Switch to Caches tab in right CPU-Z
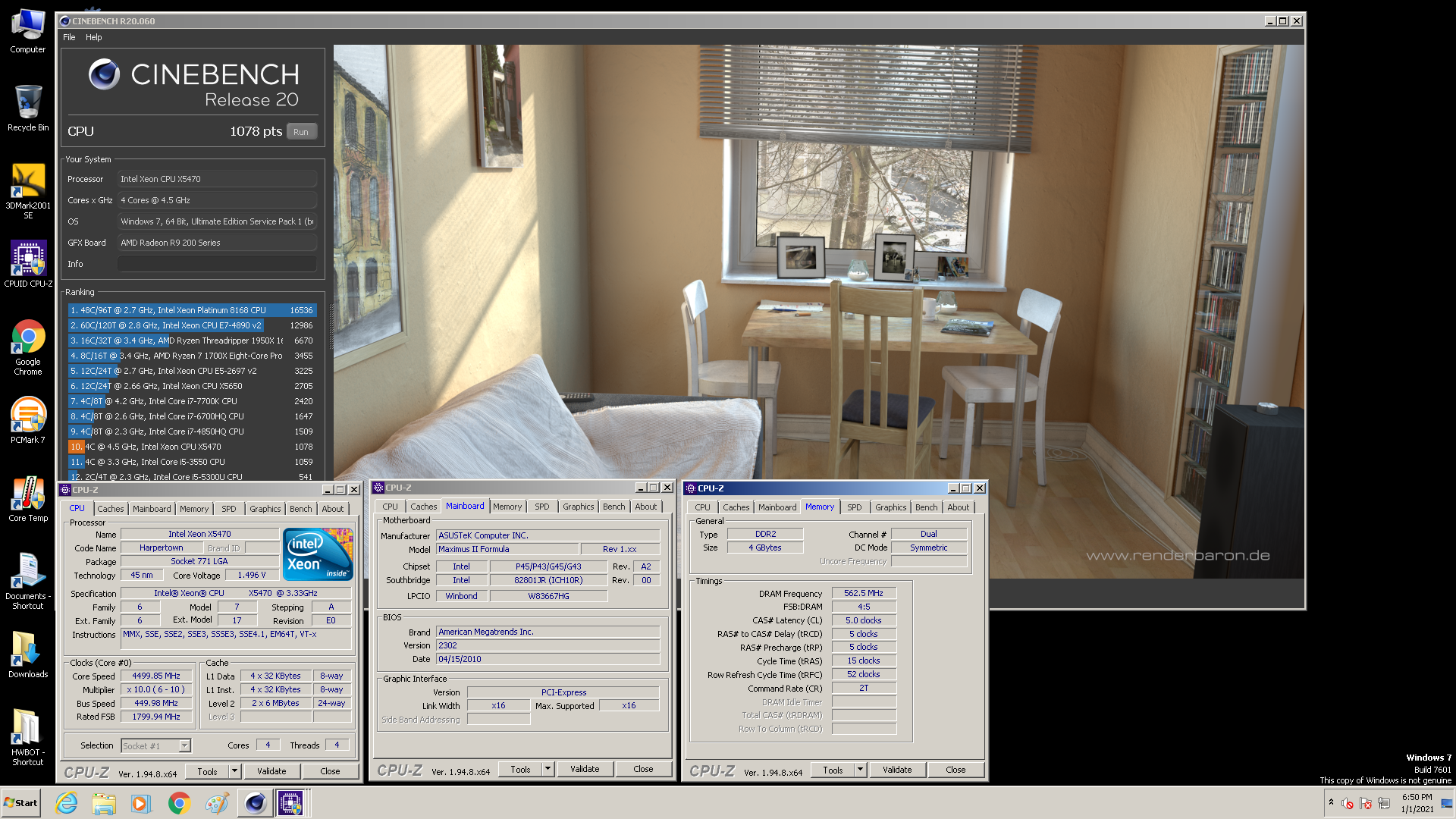 736,507
